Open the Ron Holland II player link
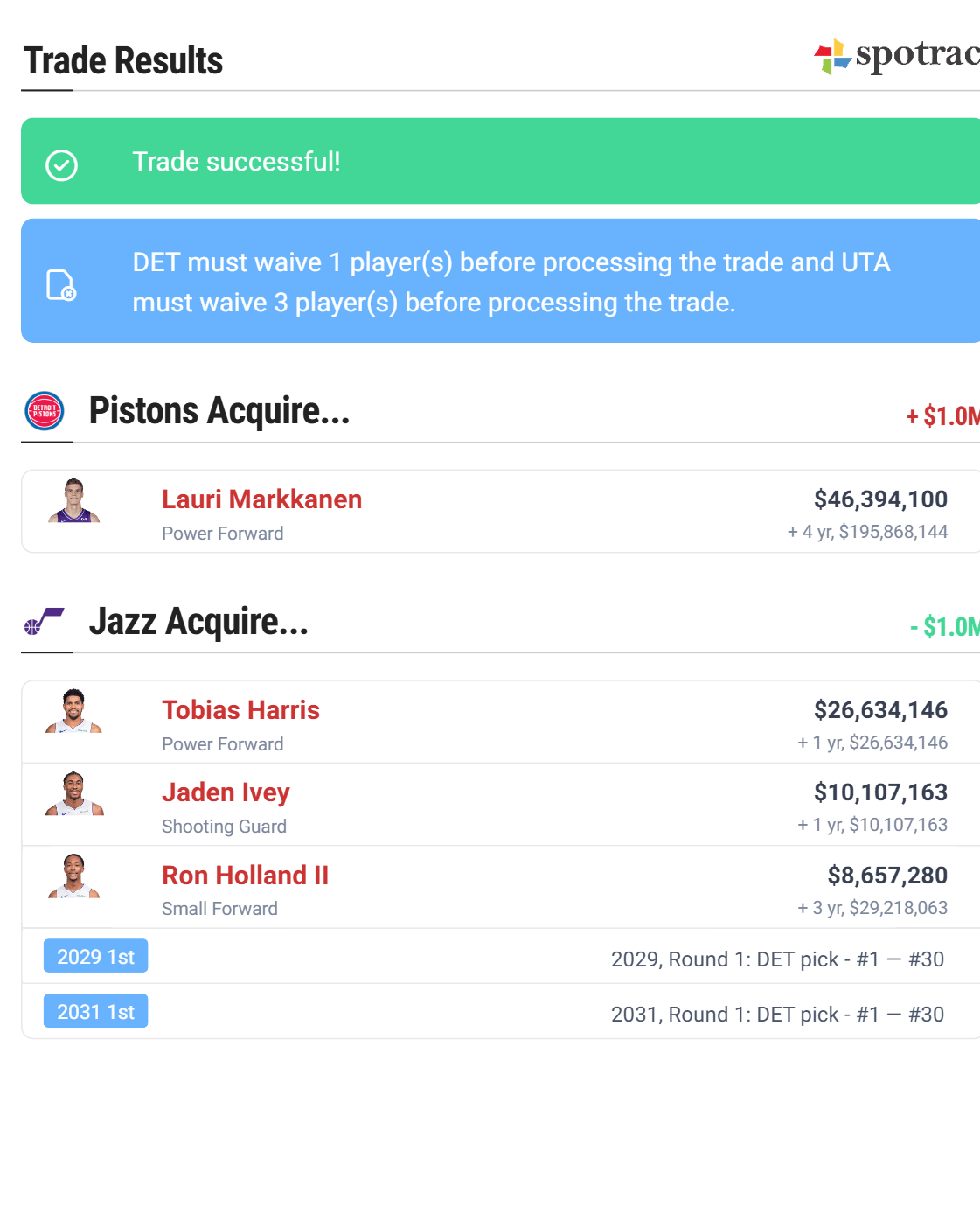The image size is (980, 1228). (245, 876)
